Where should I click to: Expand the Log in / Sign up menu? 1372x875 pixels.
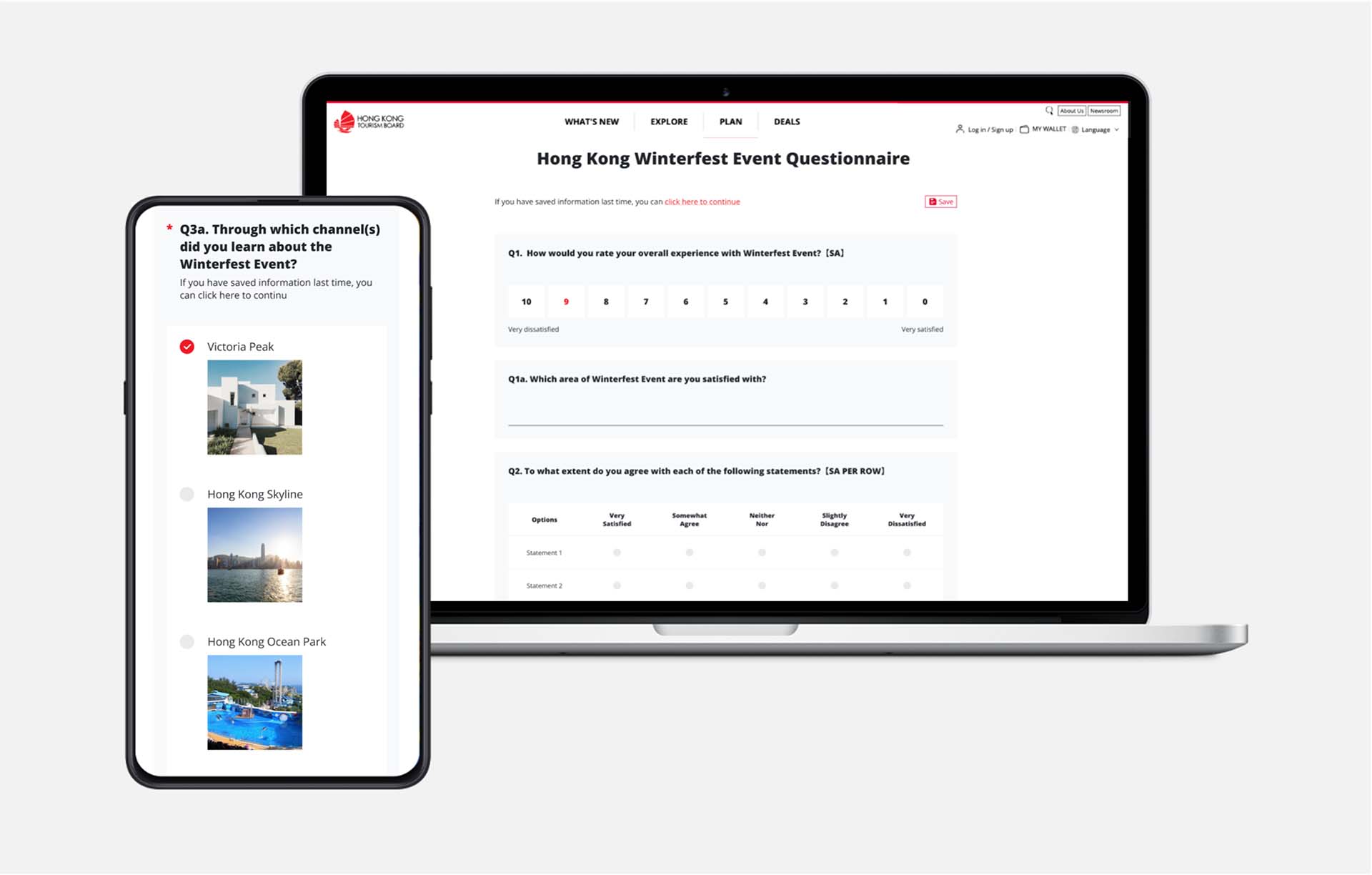pyautogui.click(x=985, y=130)
